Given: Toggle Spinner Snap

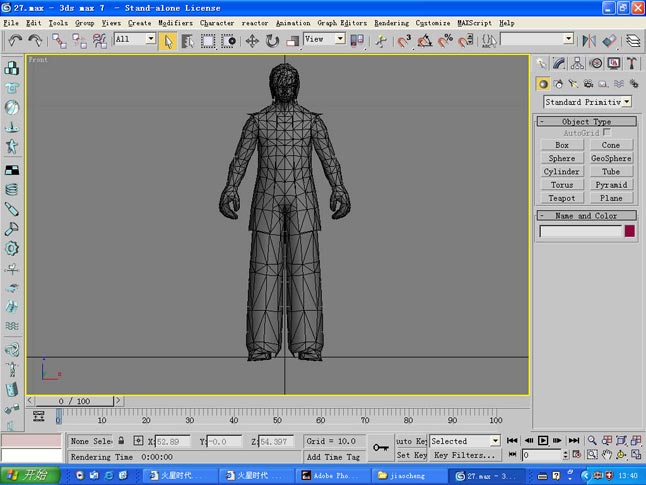Looking at the screenshot, I should click(x=466, y=41).
